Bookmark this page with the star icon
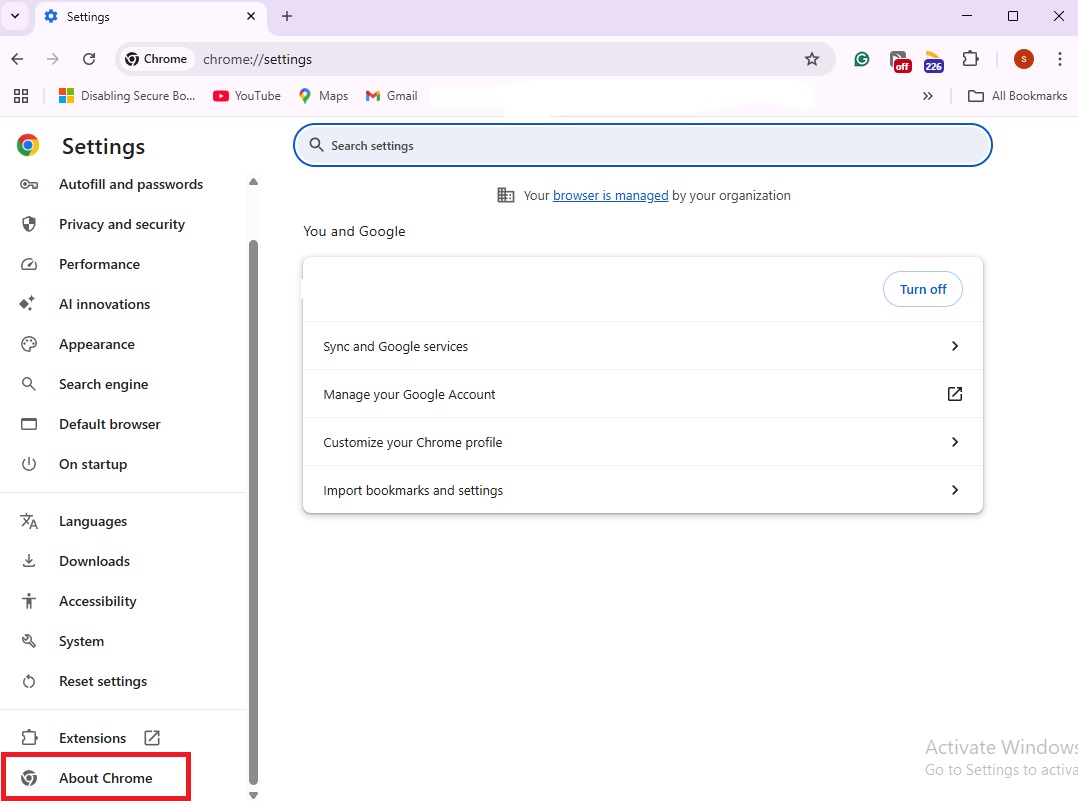Image resolution: width=1078 pixels, height=801 pixels. coord(812,59)
